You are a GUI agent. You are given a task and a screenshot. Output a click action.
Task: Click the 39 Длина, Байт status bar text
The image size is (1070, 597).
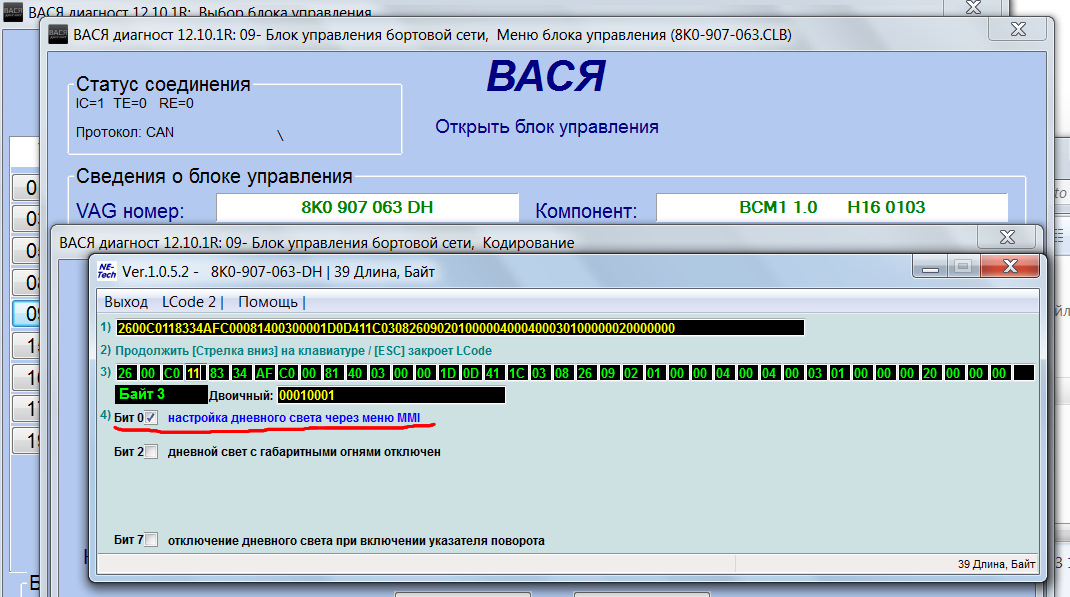tap(996, 564)
